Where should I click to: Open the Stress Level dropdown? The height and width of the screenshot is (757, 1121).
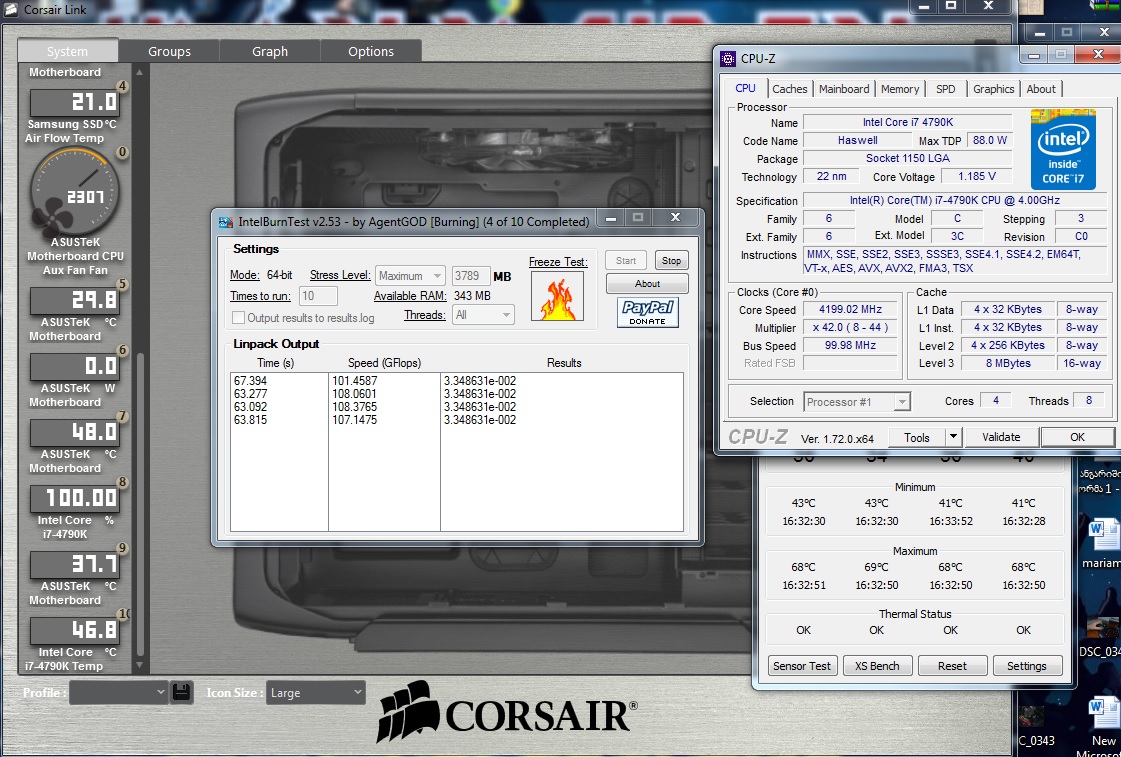(x=411, y=276)
